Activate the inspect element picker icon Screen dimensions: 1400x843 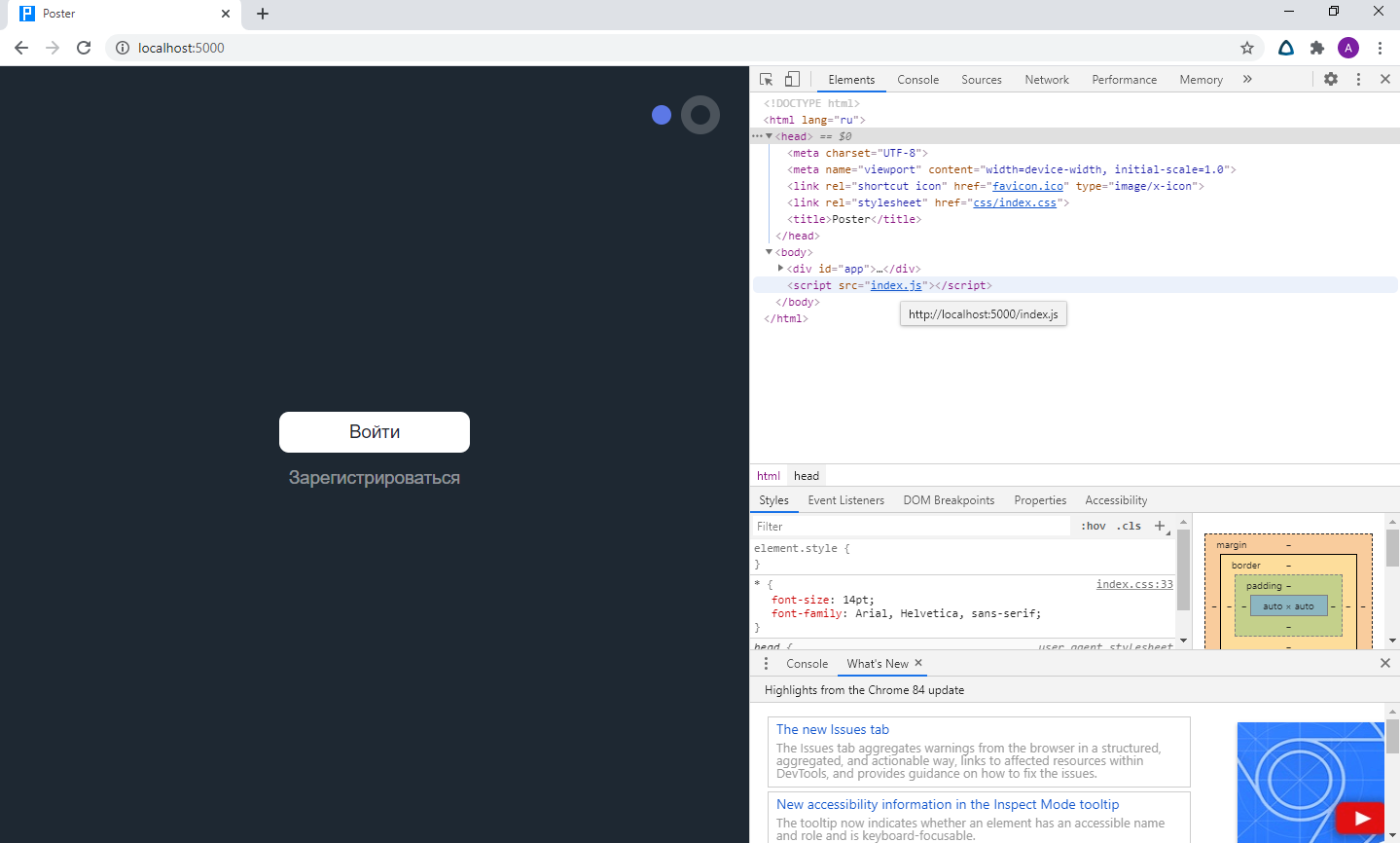coord(767,80)
